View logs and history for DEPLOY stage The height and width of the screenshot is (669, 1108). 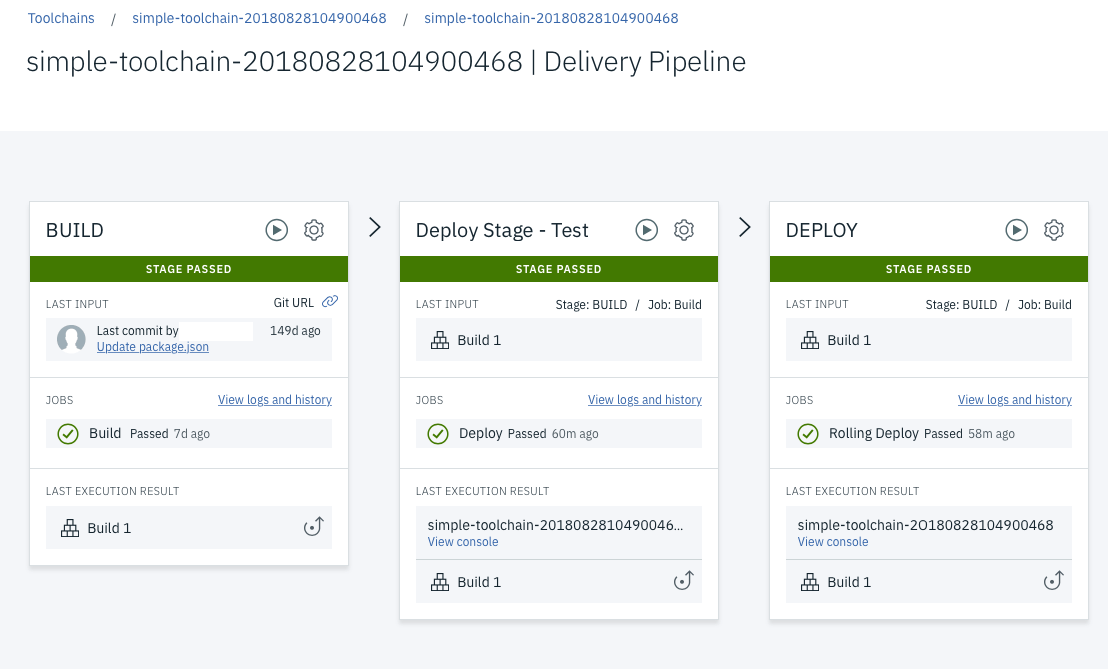[1015, 400]
